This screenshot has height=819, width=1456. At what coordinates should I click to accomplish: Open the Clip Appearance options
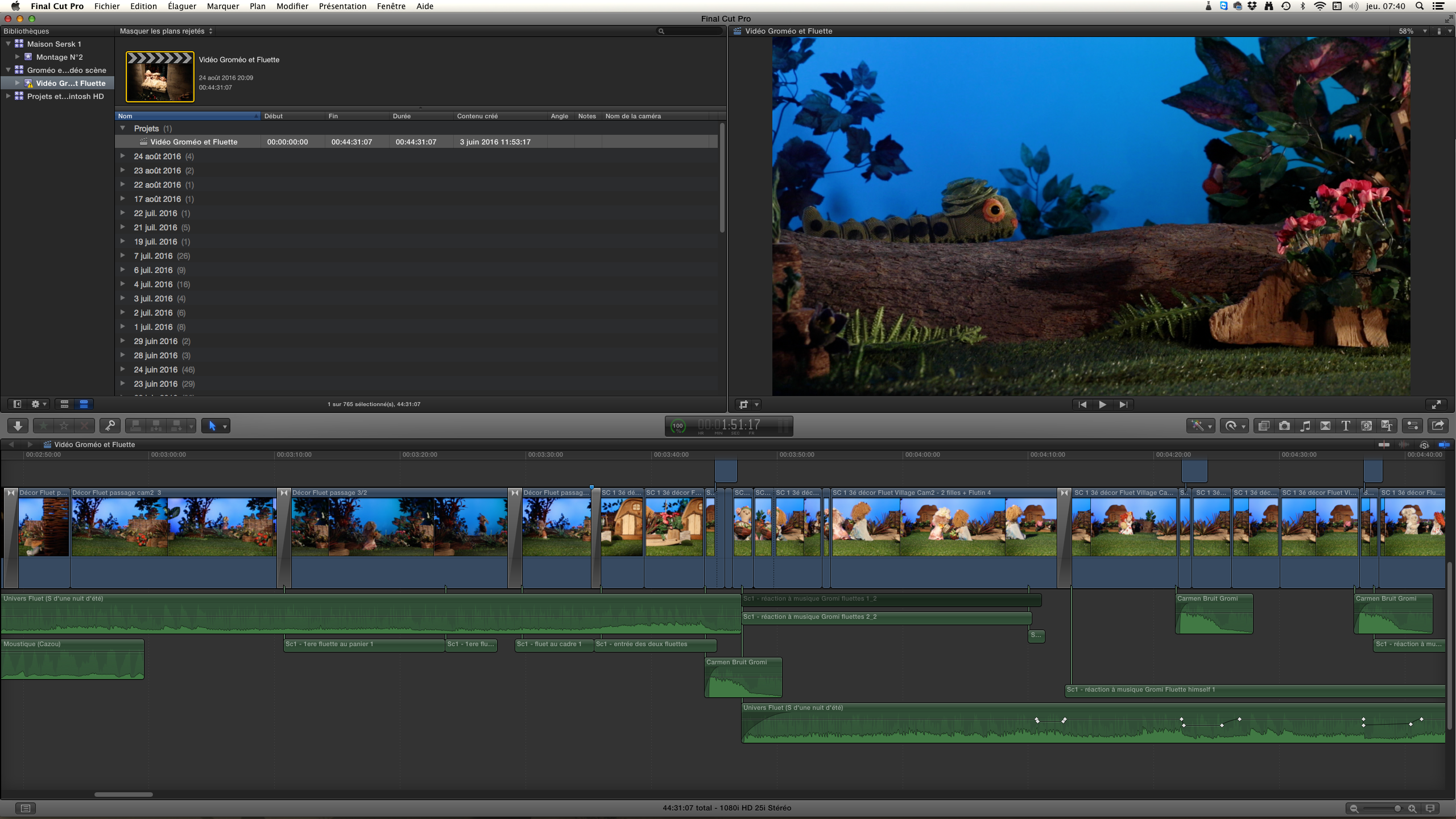1431,808
